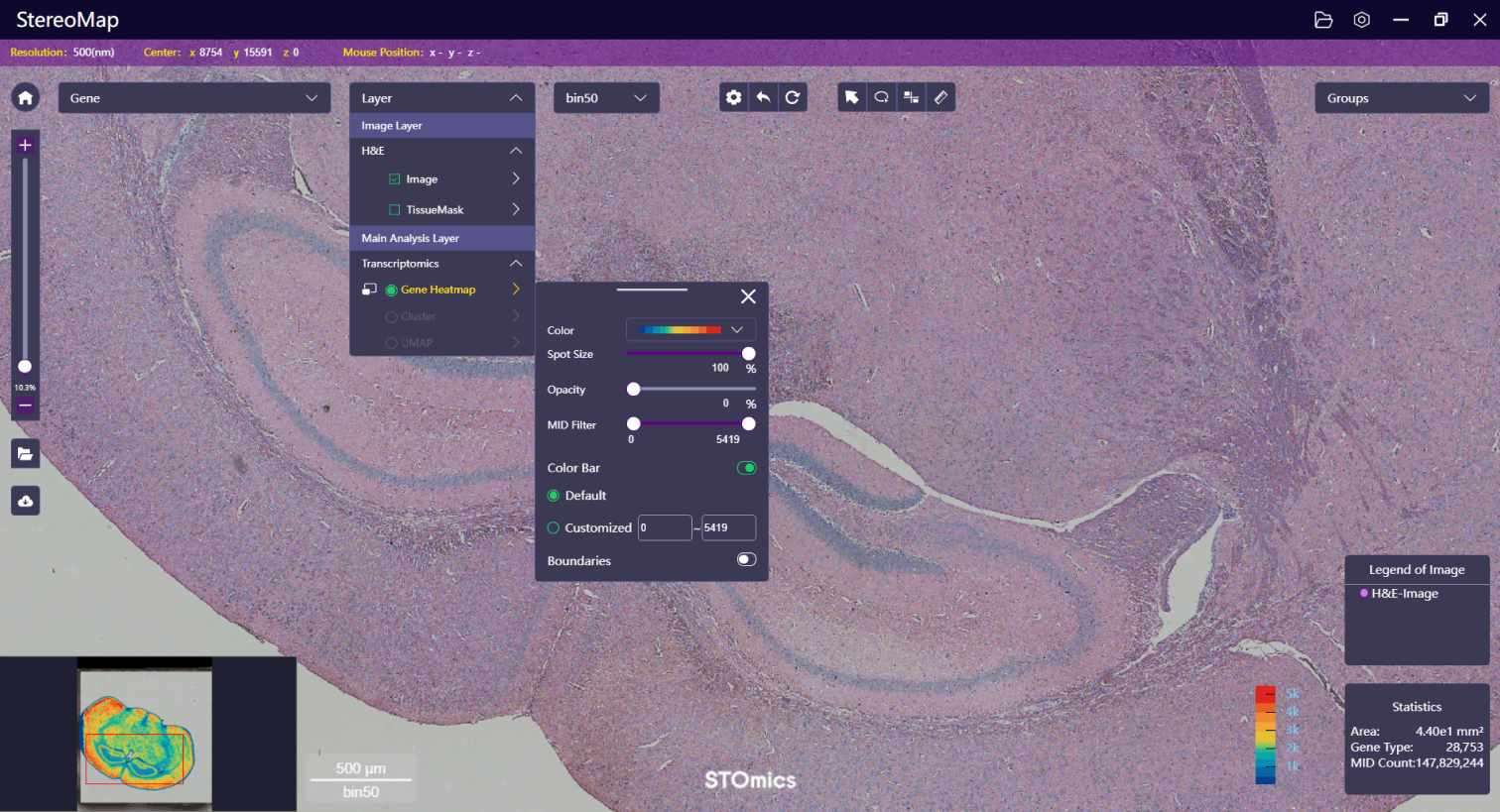This screenshot has height=812, width=1500.
Task: Open the heatmap Color palette selector
Action: tap(690, 330)
